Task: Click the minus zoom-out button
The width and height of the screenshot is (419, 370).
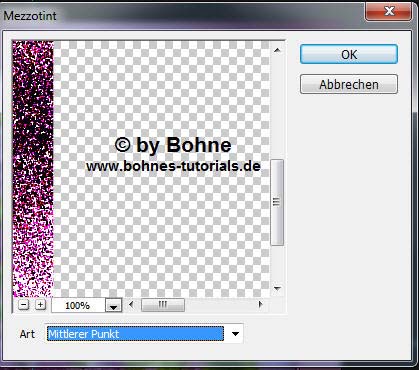Action: (x=23, y=305)
